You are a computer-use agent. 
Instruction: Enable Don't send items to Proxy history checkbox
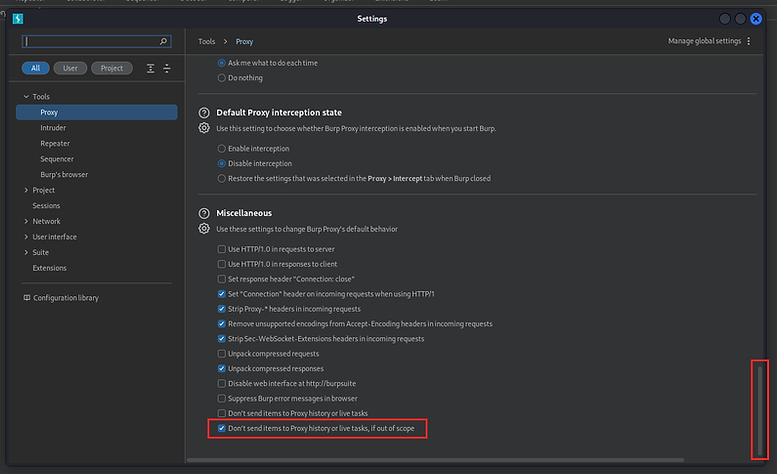click(222, 413)
